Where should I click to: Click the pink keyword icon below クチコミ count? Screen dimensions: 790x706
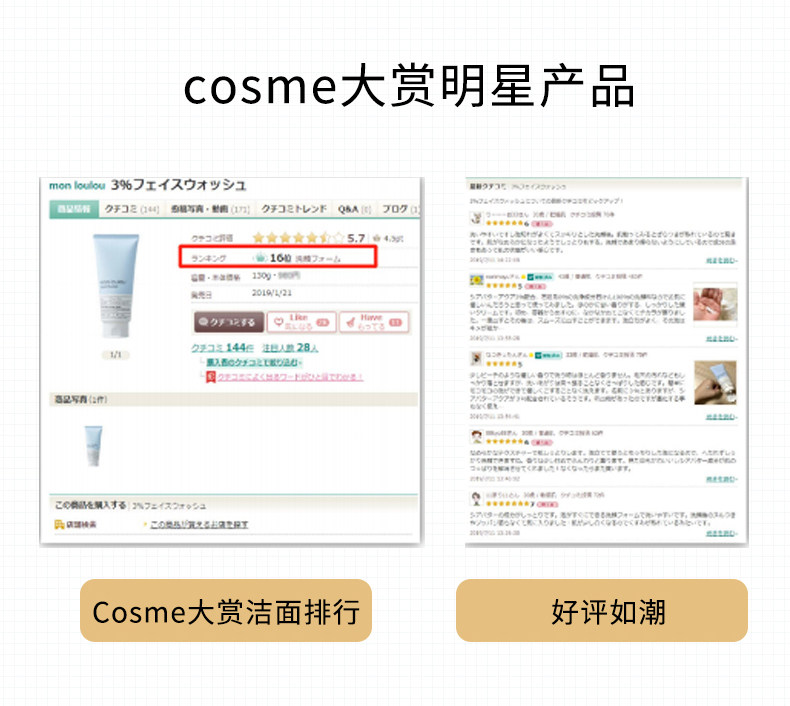click(x=211, y=377)
